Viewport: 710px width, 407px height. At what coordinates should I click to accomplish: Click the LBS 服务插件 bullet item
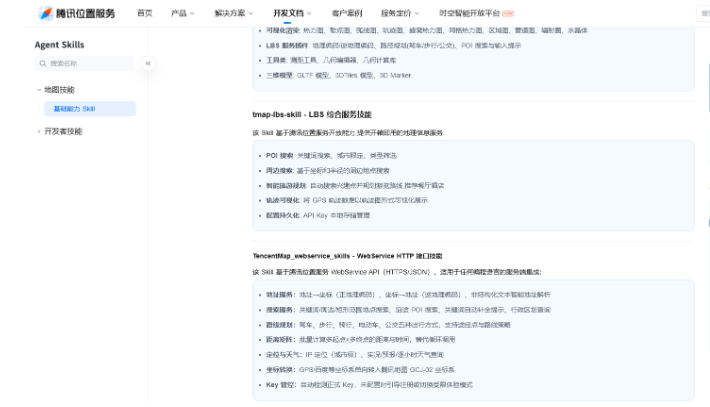point(393,45)
